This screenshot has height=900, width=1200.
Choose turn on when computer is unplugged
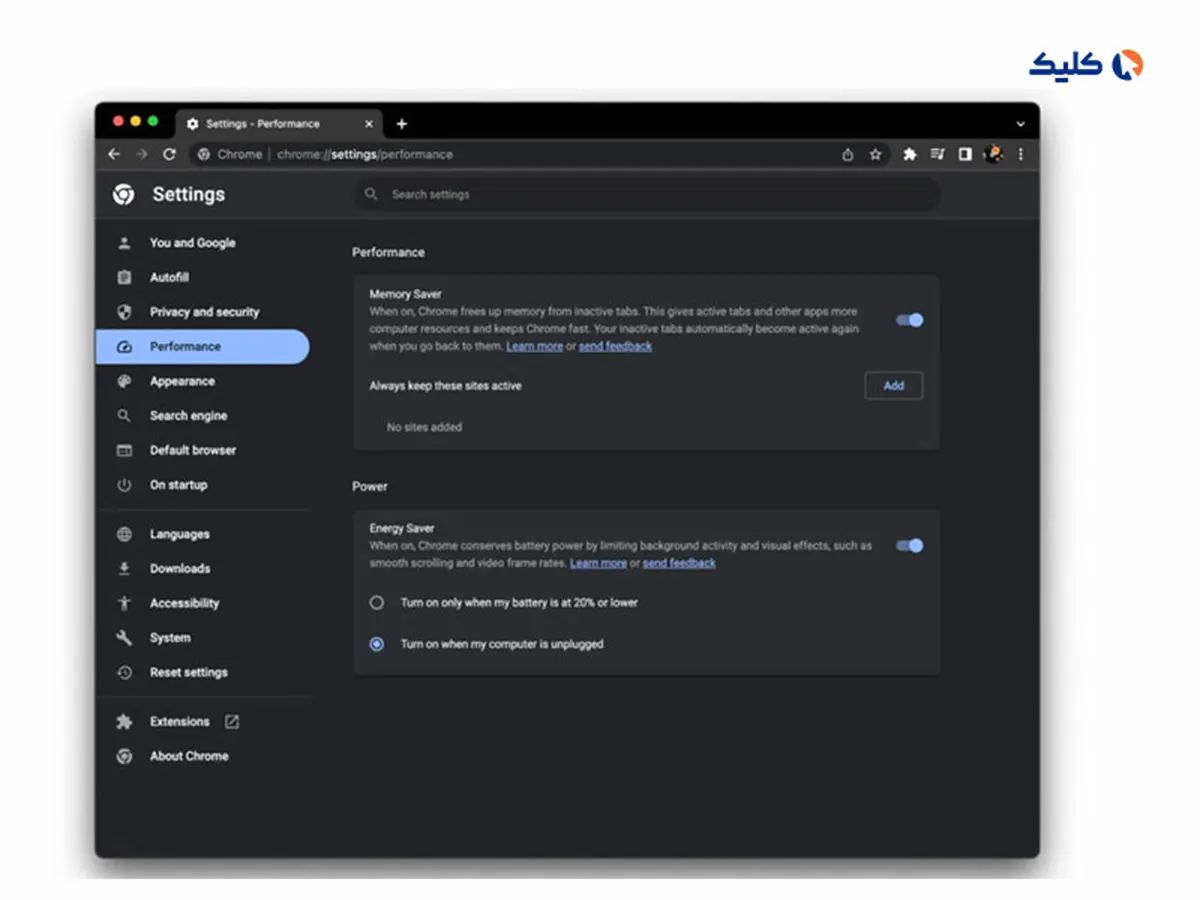[x=377, y=645]
